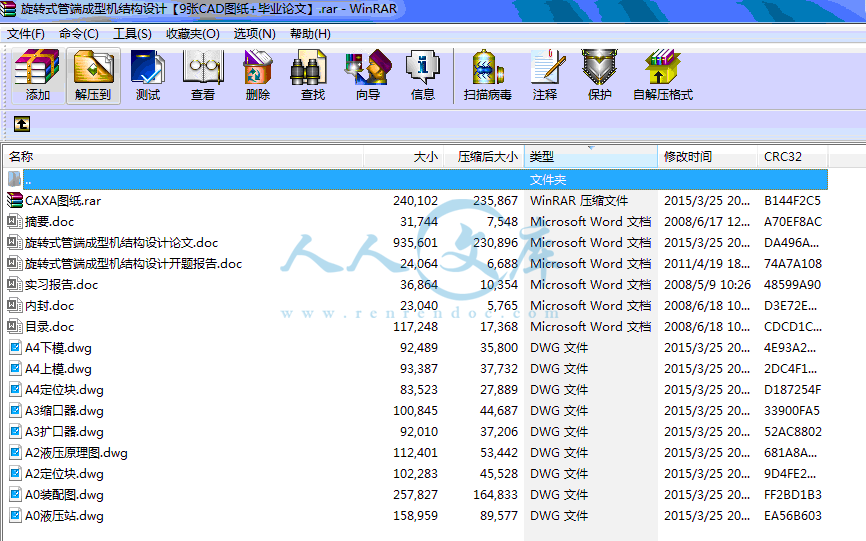This screenshot has height=541, width=866.
Task: Click size value 240,102
Action: pos(415,200)
